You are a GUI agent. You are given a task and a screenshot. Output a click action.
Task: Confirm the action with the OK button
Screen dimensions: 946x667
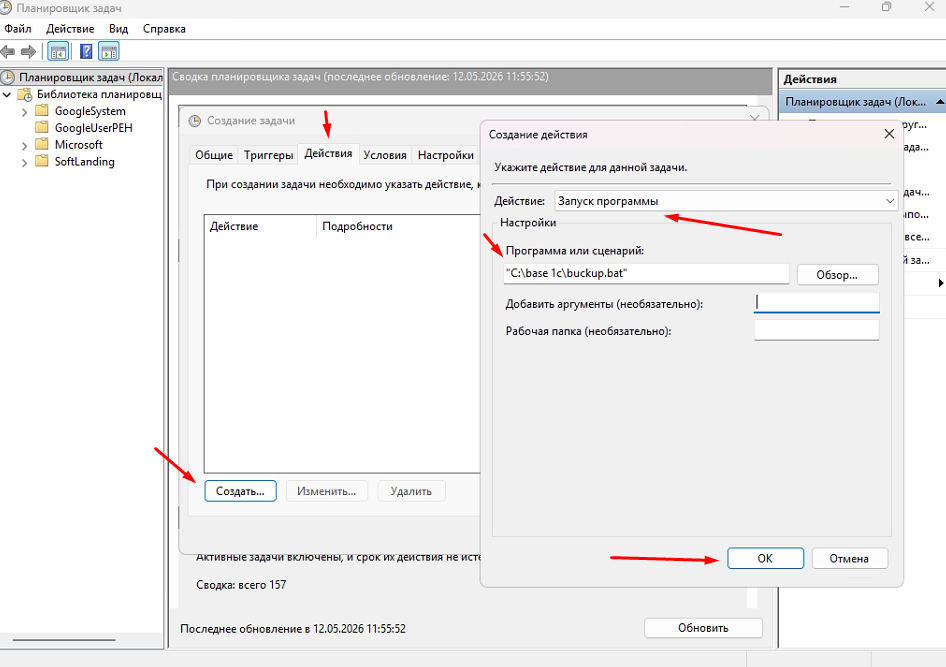(x=765, y=558)
